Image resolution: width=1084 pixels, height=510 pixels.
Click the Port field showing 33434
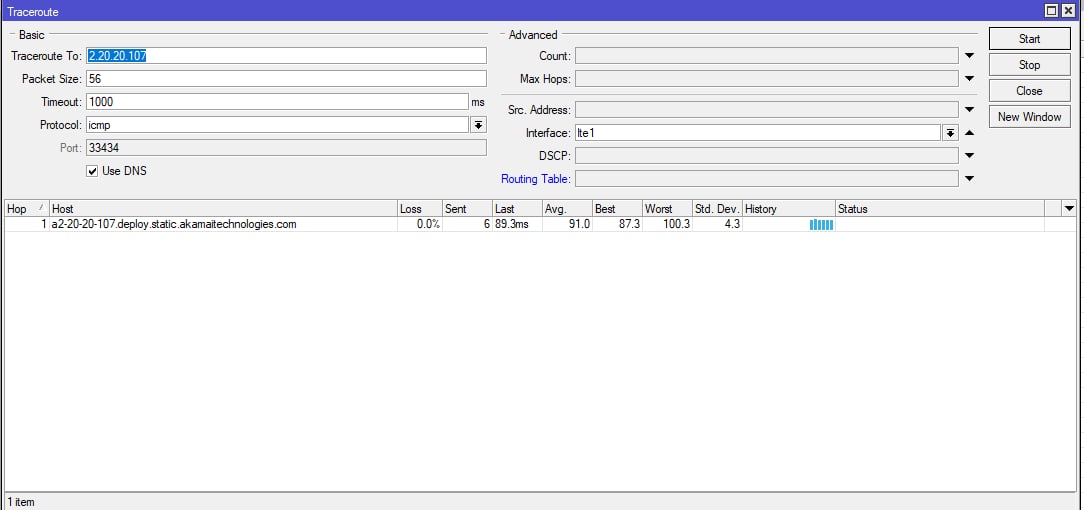[x=286, y=148]
